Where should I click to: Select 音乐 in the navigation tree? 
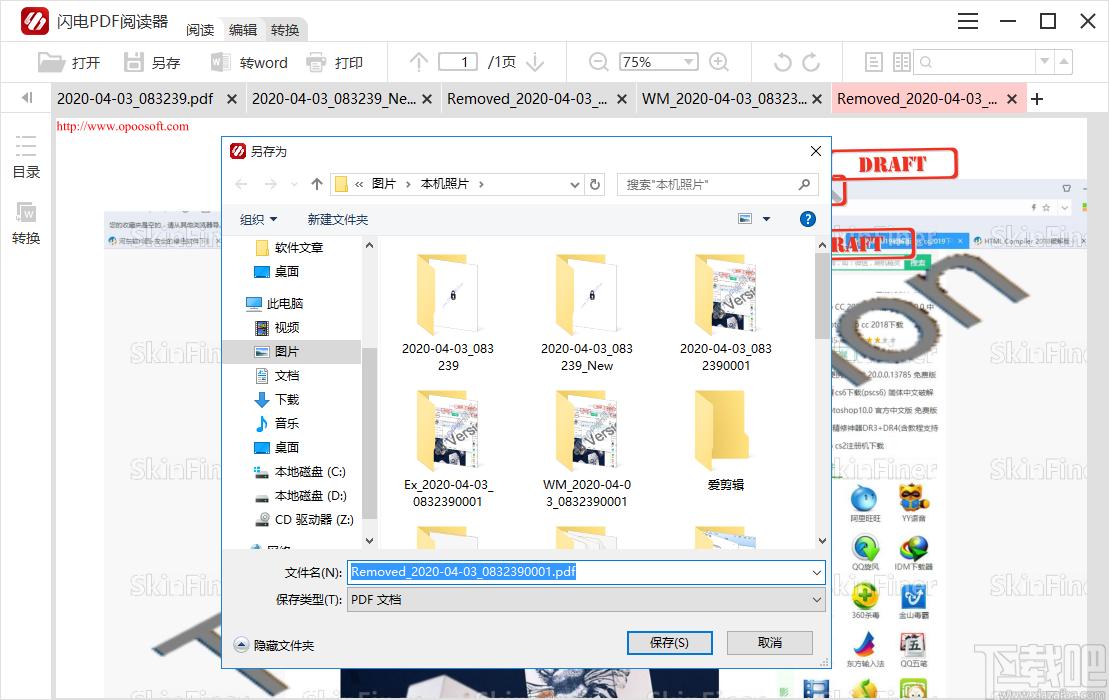(x=278, y=424)
